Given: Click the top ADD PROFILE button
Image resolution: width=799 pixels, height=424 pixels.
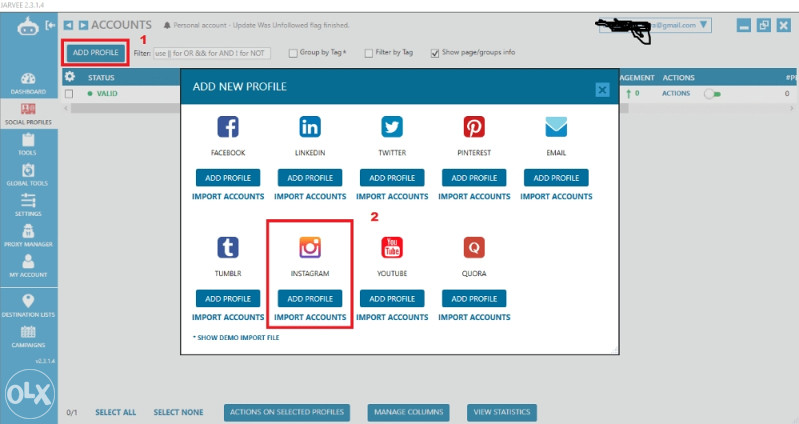Looking at the screenshot, I should (95, 52).
